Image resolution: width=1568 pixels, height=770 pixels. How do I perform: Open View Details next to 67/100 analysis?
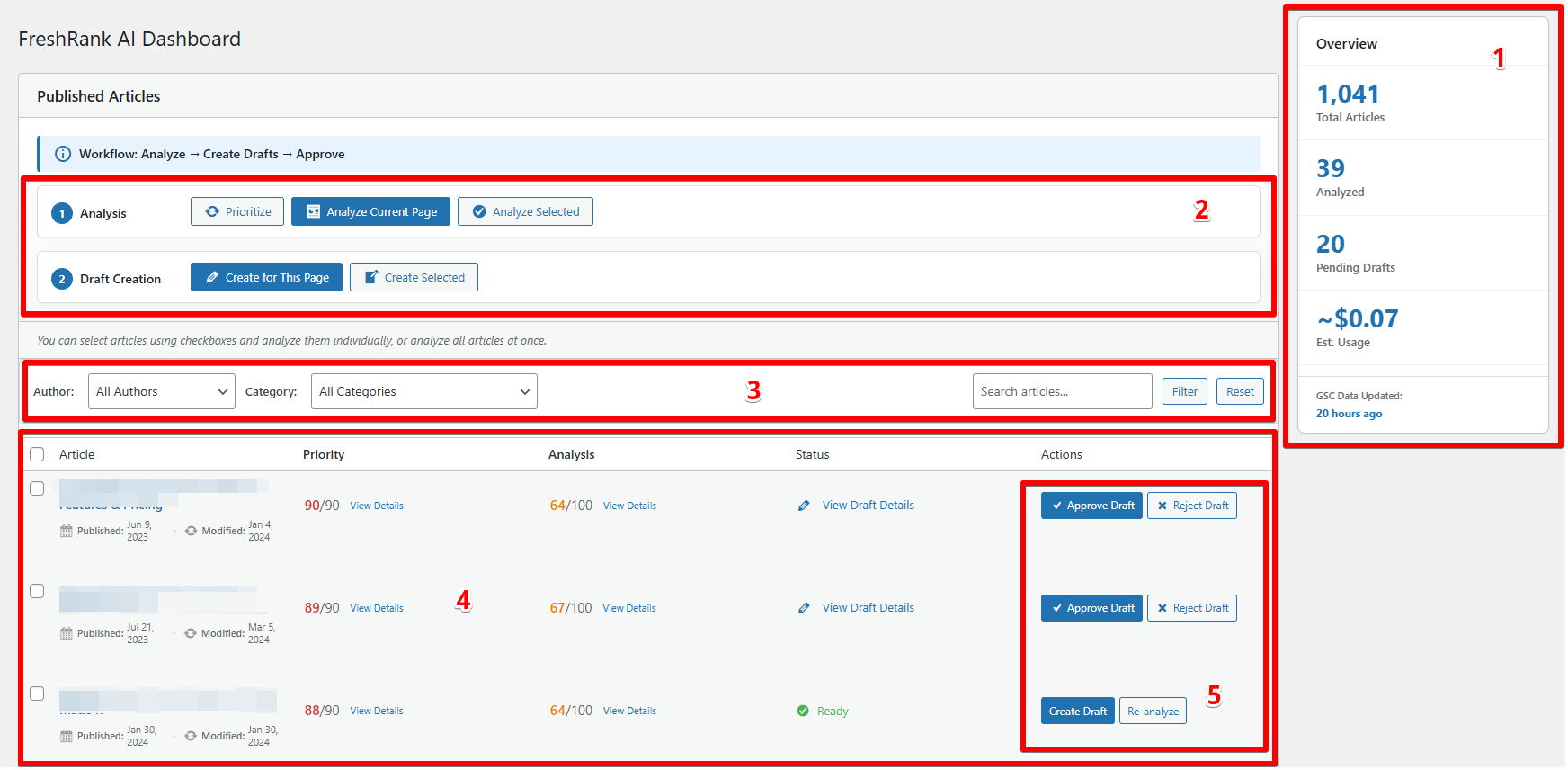click(629, 608)
